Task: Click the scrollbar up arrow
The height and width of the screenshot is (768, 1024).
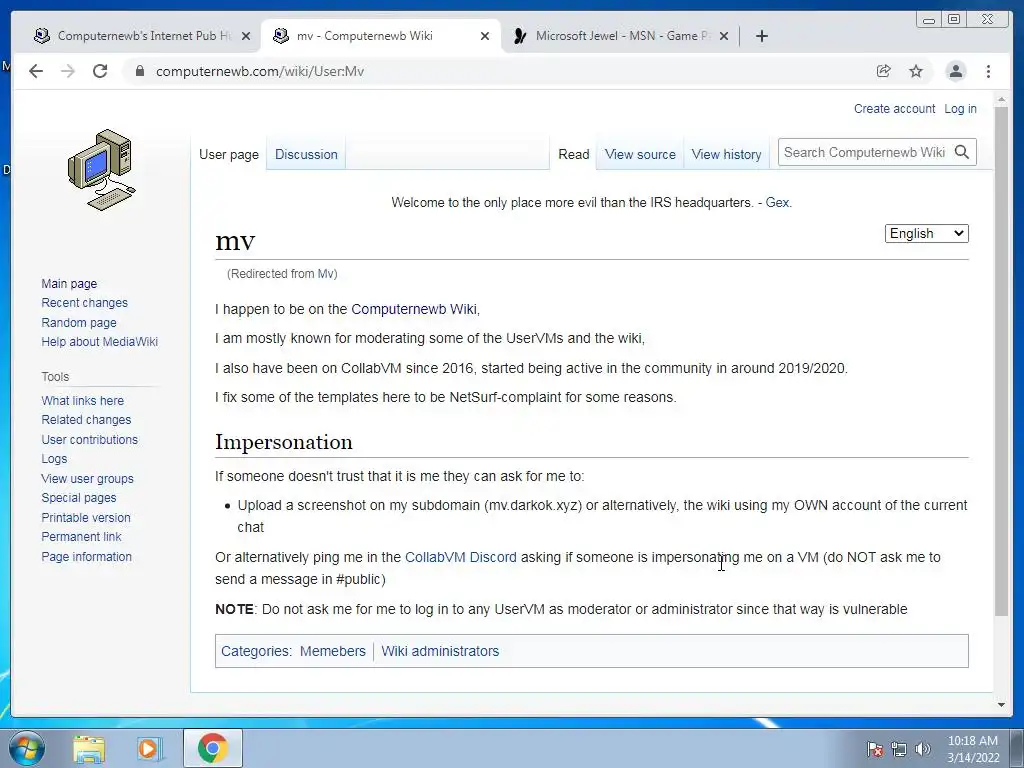Action: click(x=1001, y=99)
